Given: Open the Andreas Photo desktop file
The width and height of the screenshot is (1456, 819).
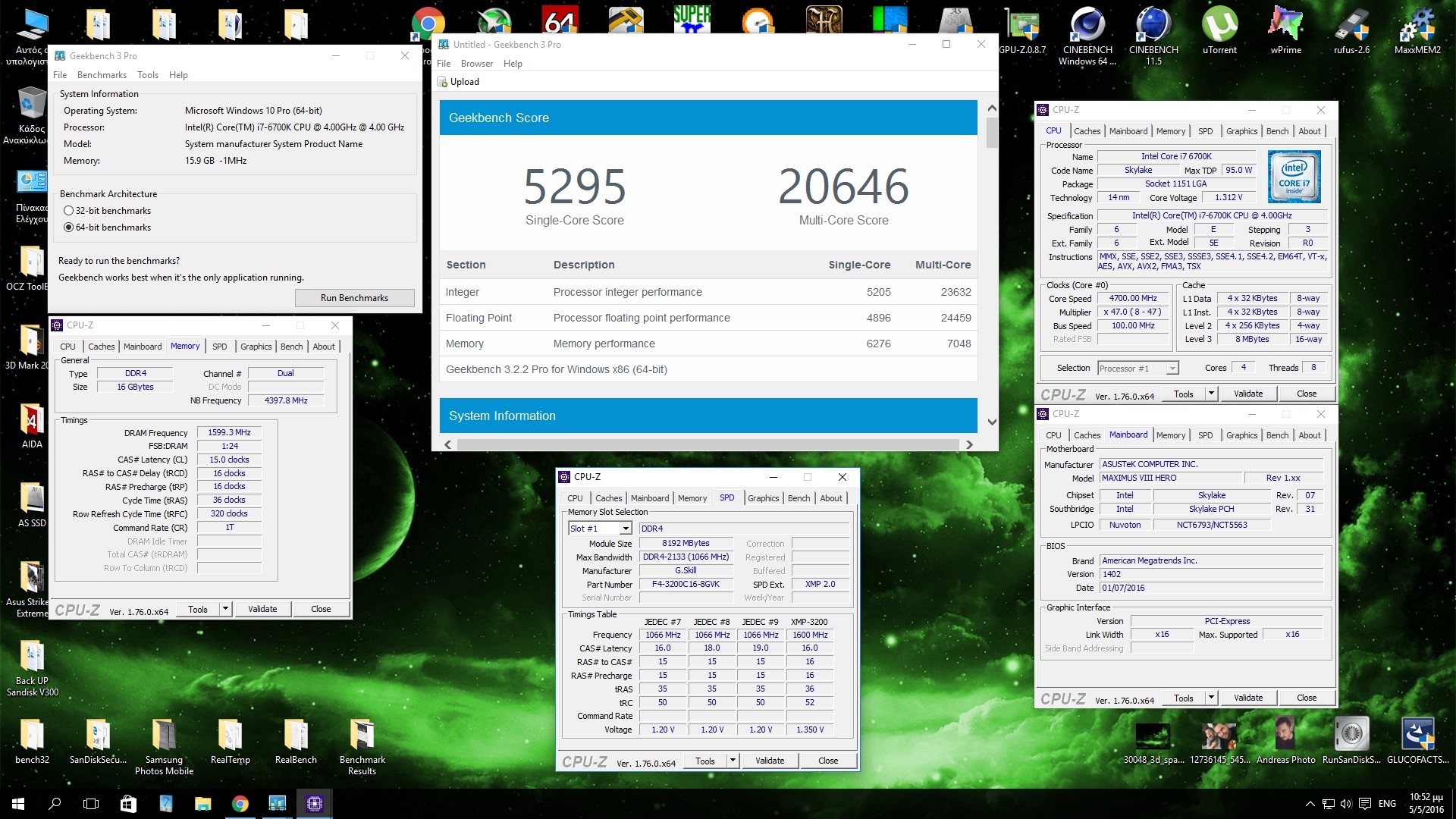Looking at the screenshot, I should (1285, 740).
